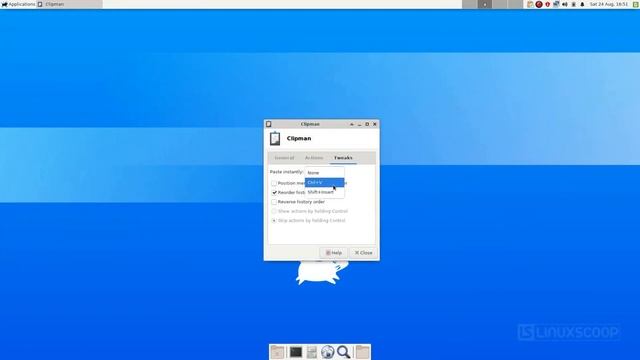The image size is (640, 360).
Task: Uncheck the Reorder history checkbox
Action: point(274,193)
